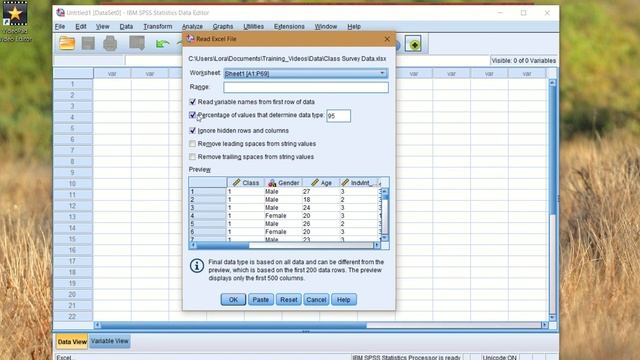This screenshot has height=360, width=640.
Task: Click the Help button in the dialog
Action: tap(344, 300)
